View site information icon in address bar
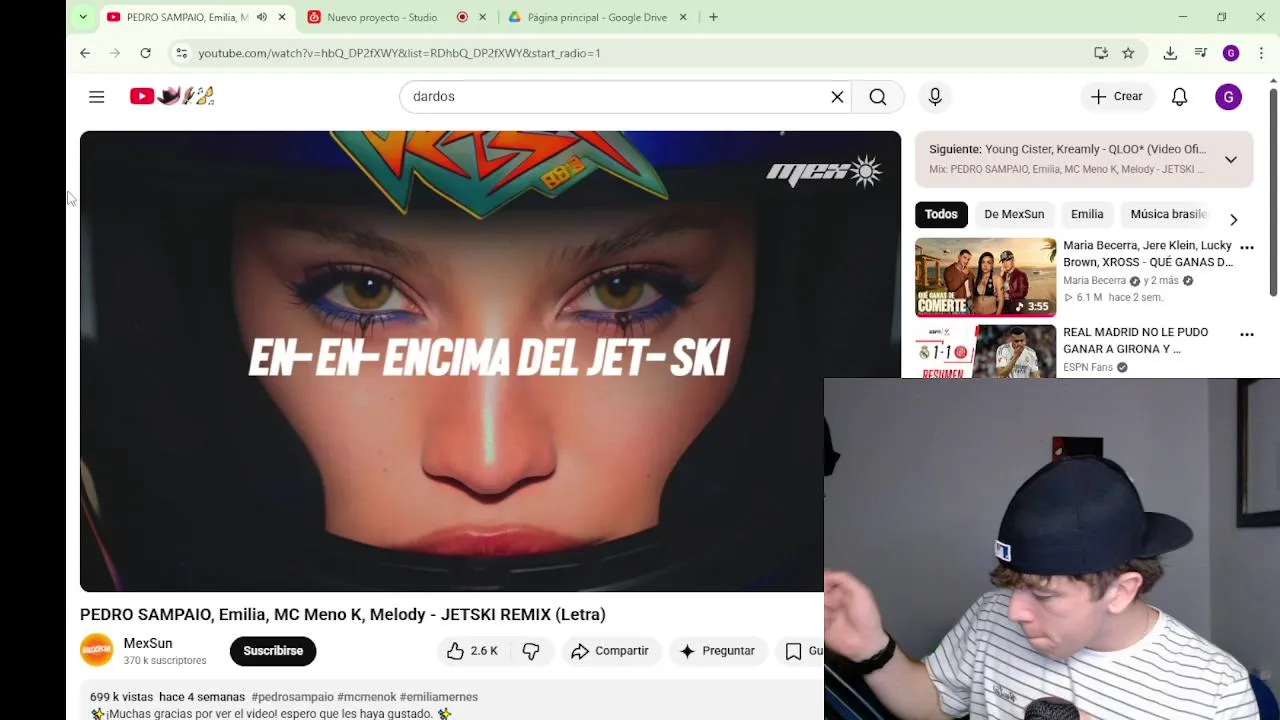 click(x=181, y=53)
